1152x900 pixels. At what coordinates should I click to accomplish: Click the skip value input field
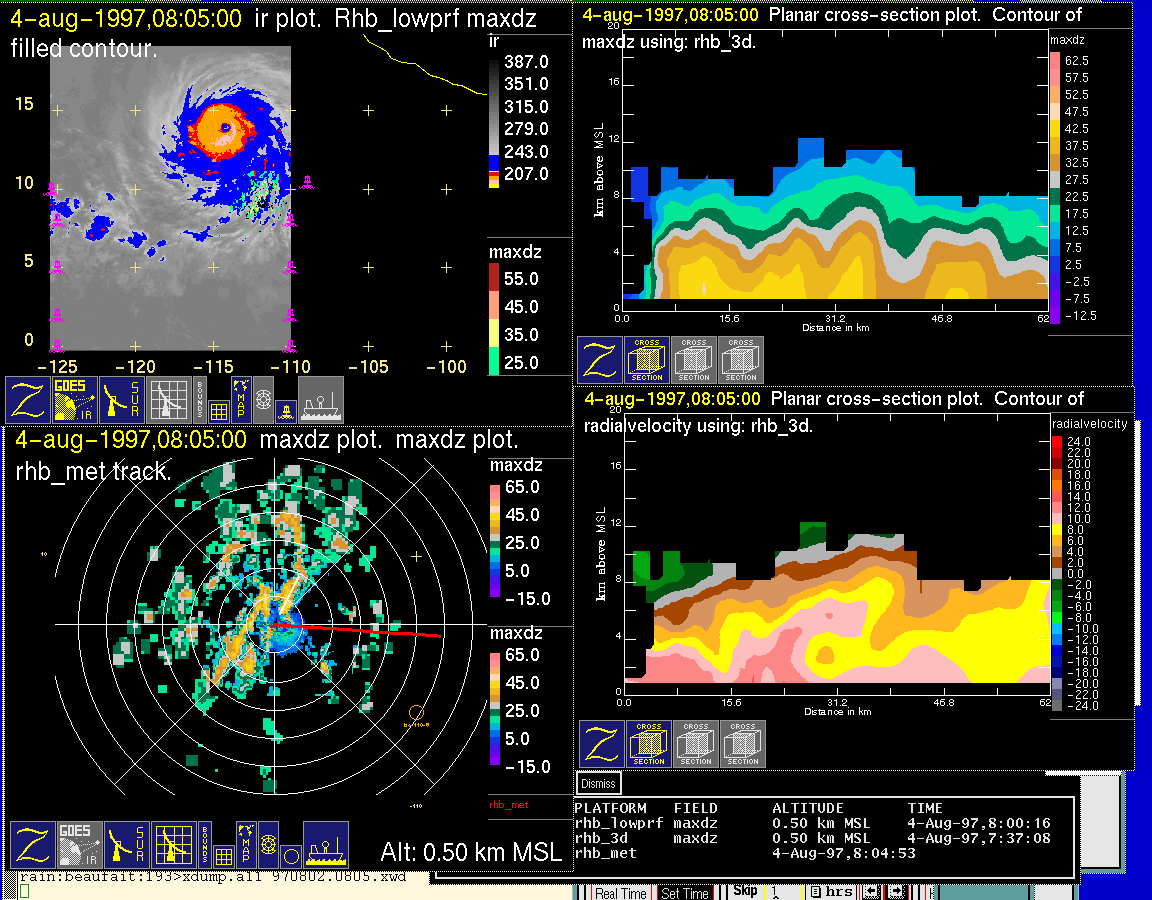785,891
